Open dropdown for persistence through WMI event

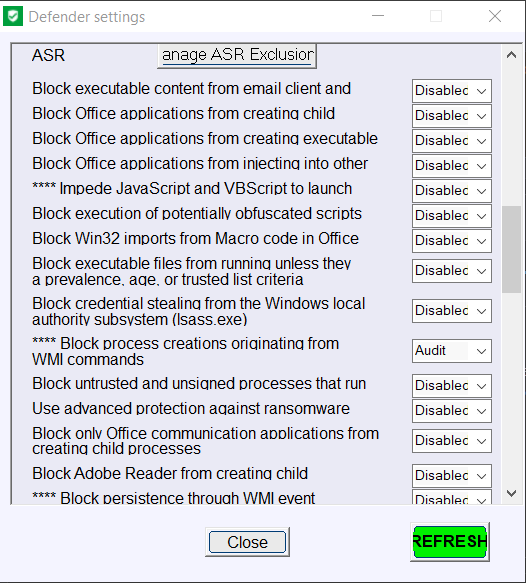452,497
